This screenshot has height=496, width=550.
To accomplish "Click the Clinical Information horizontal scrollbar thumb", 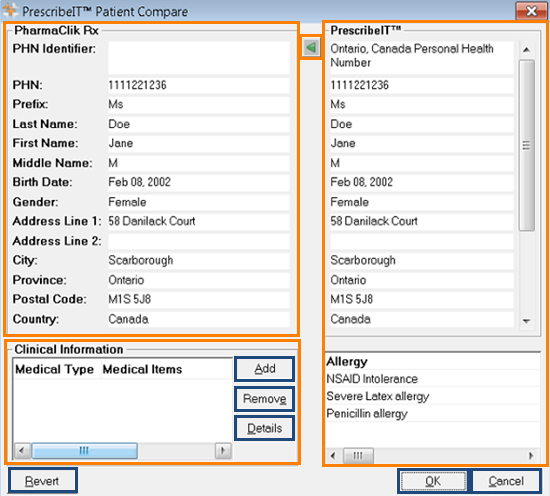I will 84,450.
